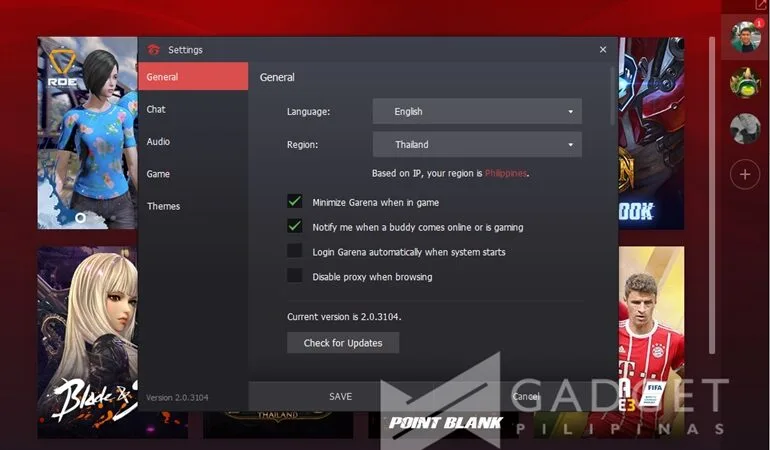Open the Language dropdown showing English

tap(477, 112)
